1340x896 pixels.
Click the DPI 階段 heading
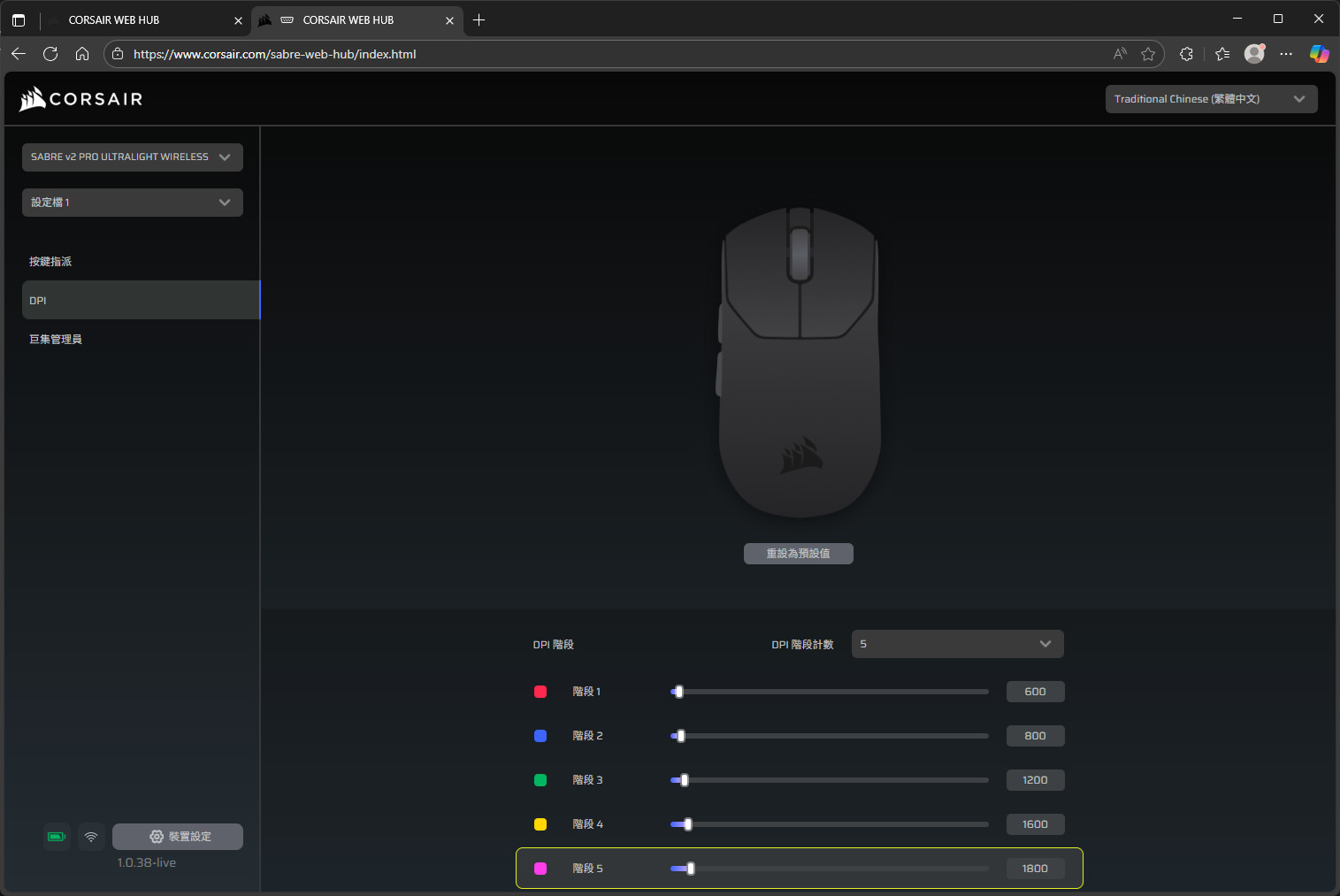point(554,645)
